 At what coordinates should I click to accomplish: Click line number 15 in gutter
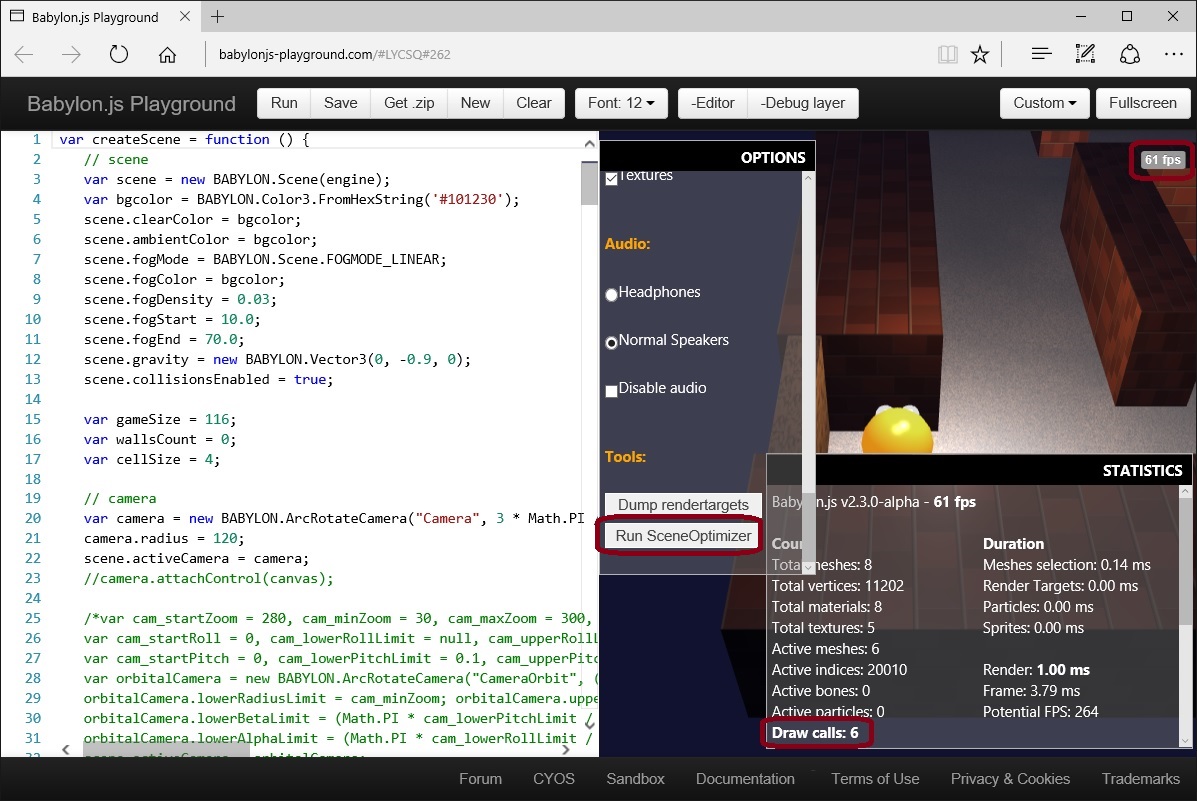(x=33, y=419)
